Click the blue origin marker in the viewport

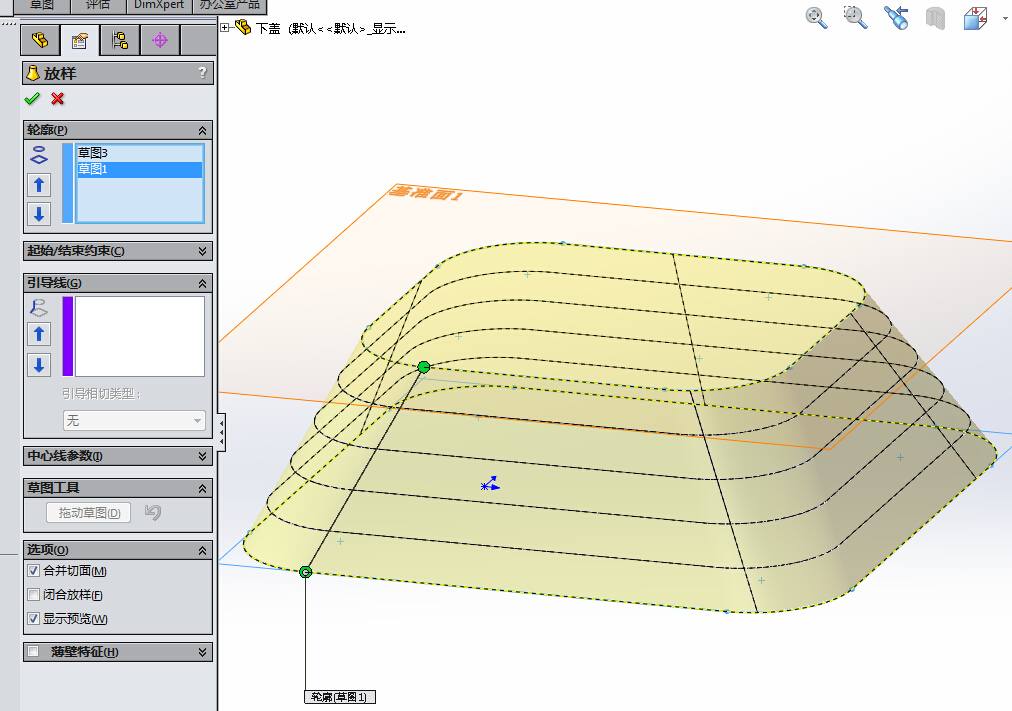tap(490, 484)
